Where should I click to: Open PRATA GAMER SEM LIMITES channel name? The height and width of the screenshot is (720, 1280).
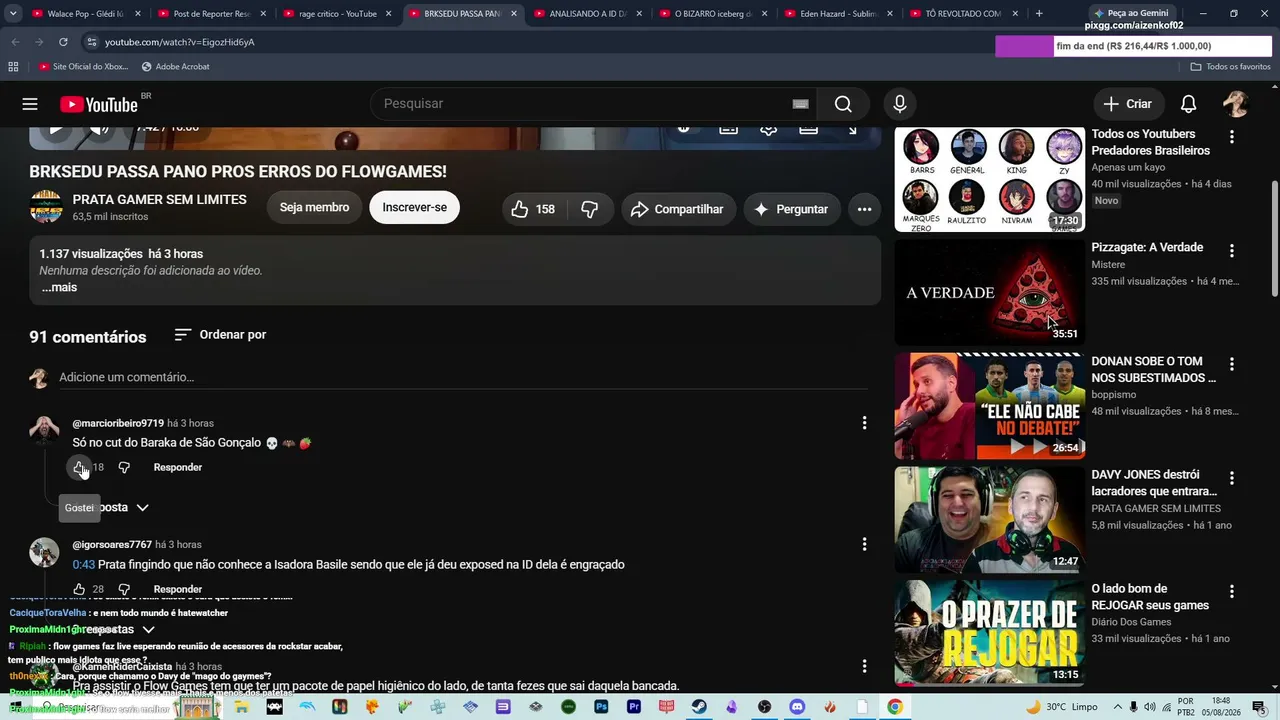(x=160, y=200)
